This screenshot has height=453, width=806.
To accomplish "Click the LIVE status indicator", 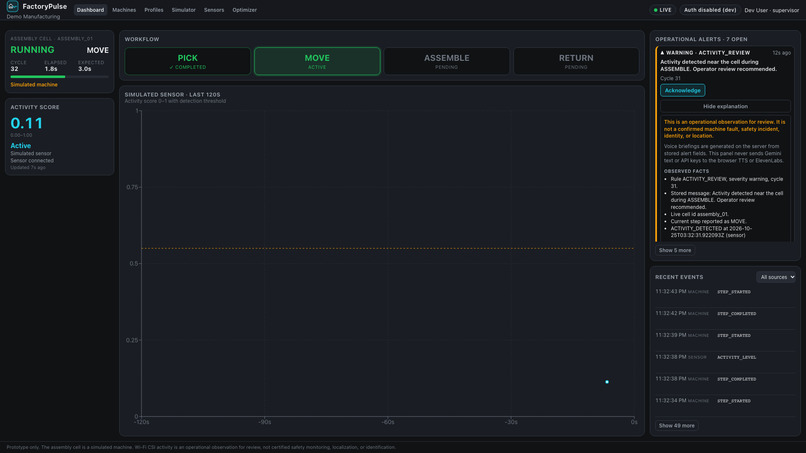I will click(663, 10).
